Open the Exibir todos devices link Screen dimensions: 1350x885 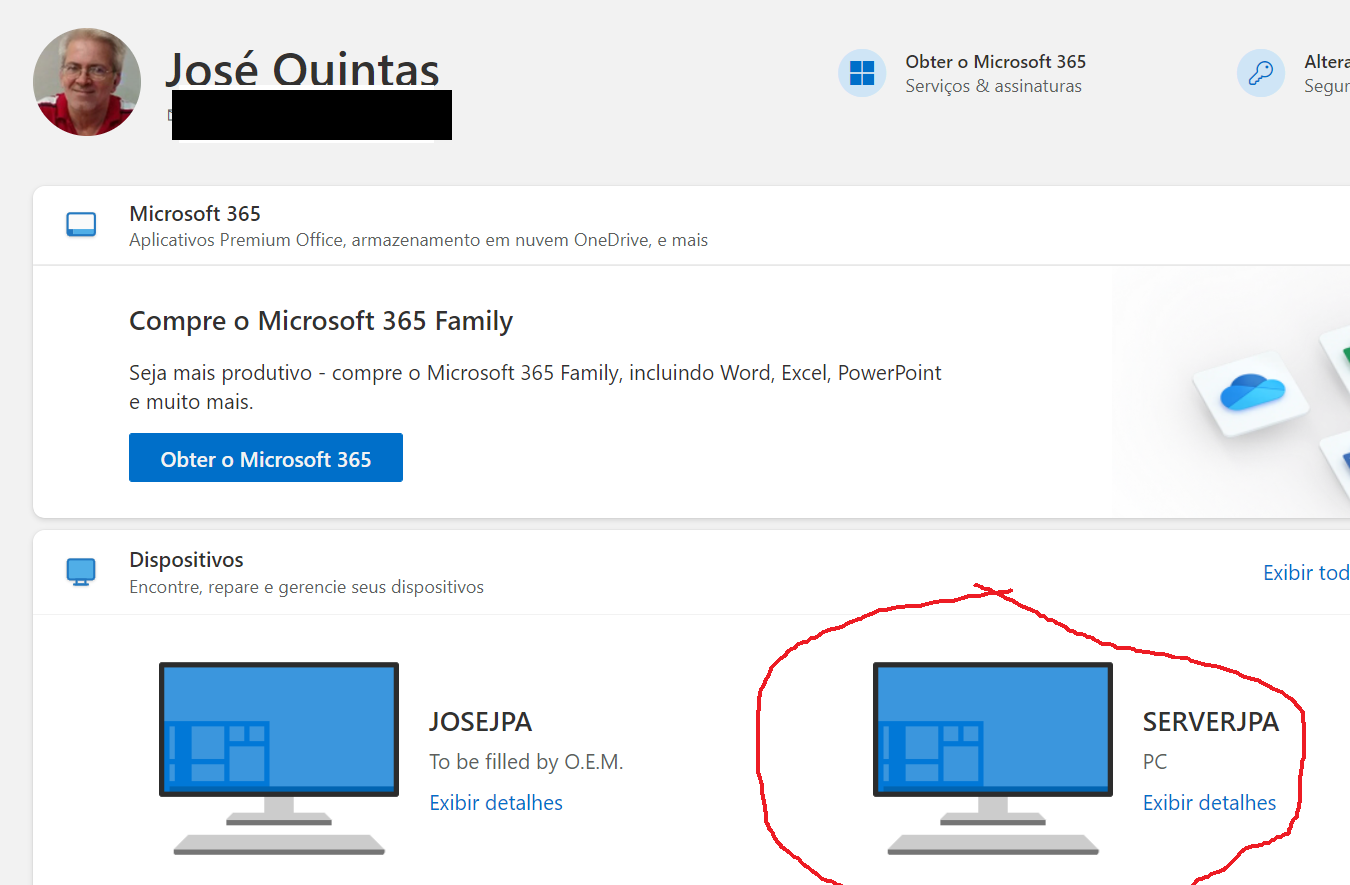[x=1306, y=573]
